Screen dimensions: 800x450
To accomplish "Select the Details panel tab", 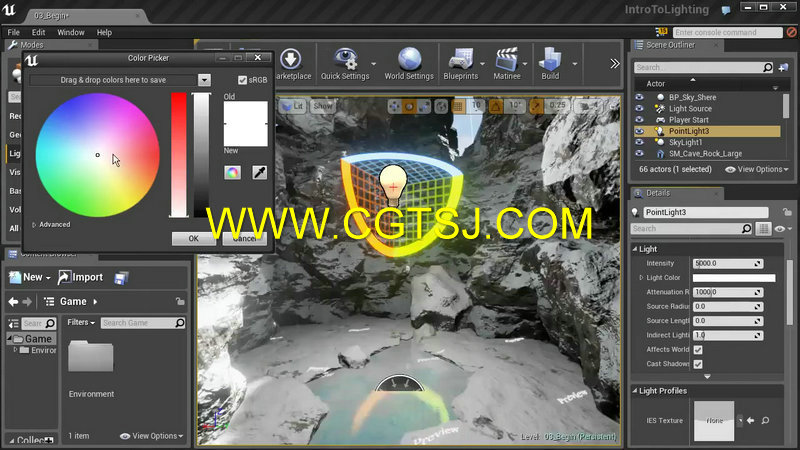I will coord(658,193).
